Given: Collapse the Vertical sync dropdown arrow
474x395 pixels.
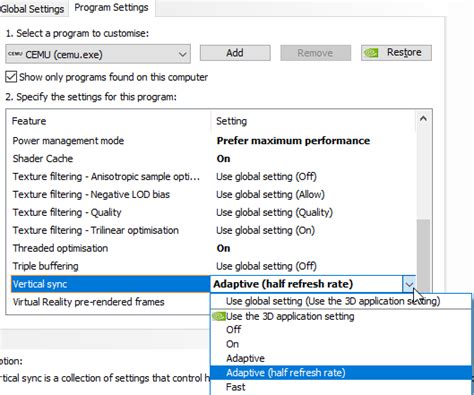Looking at the screenshot, I should coord(409,284).
